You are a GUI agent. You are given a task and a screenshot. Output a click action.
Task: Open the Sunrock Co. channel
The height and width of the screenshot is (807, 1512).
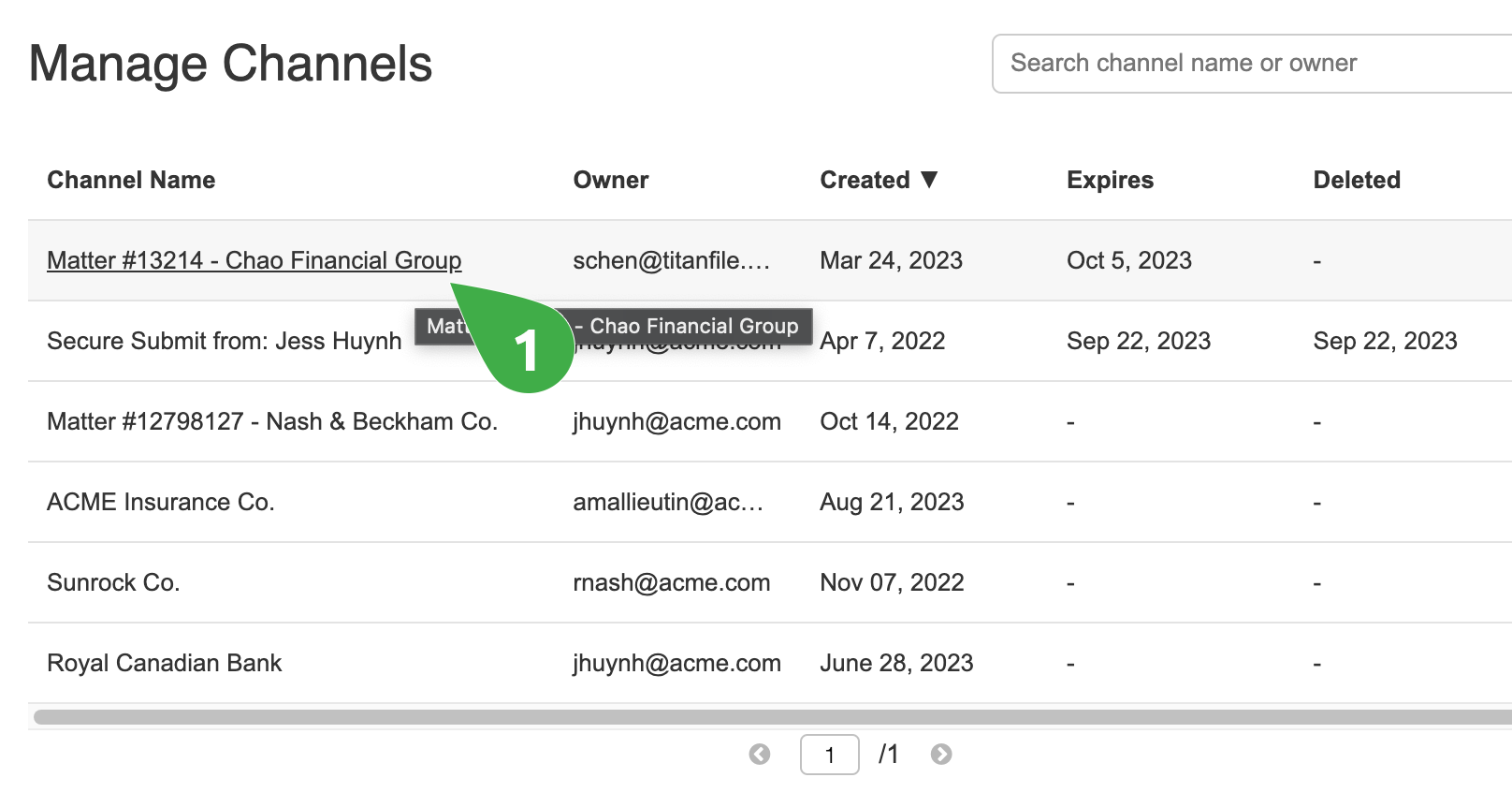point(112,582)
